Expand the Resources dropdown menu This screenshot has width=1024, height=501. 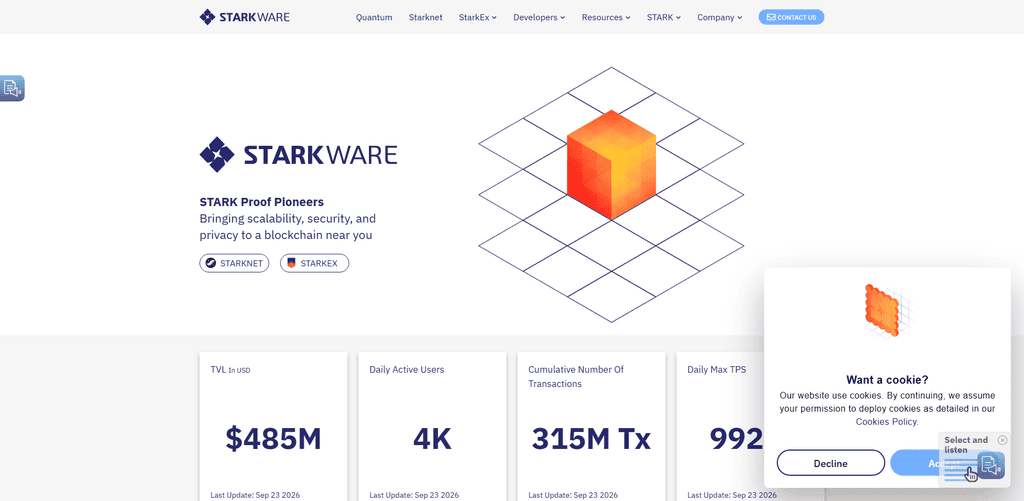pyautogui.click(x=606, y=18)
